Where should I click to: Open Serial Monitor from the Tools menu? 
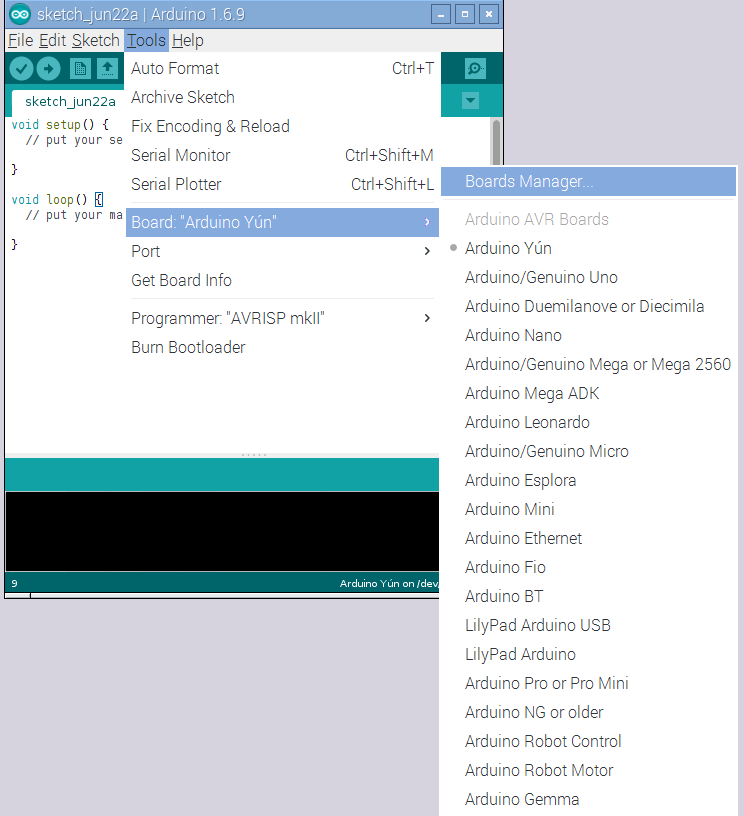pyautogui.click(x=282, y=155)
